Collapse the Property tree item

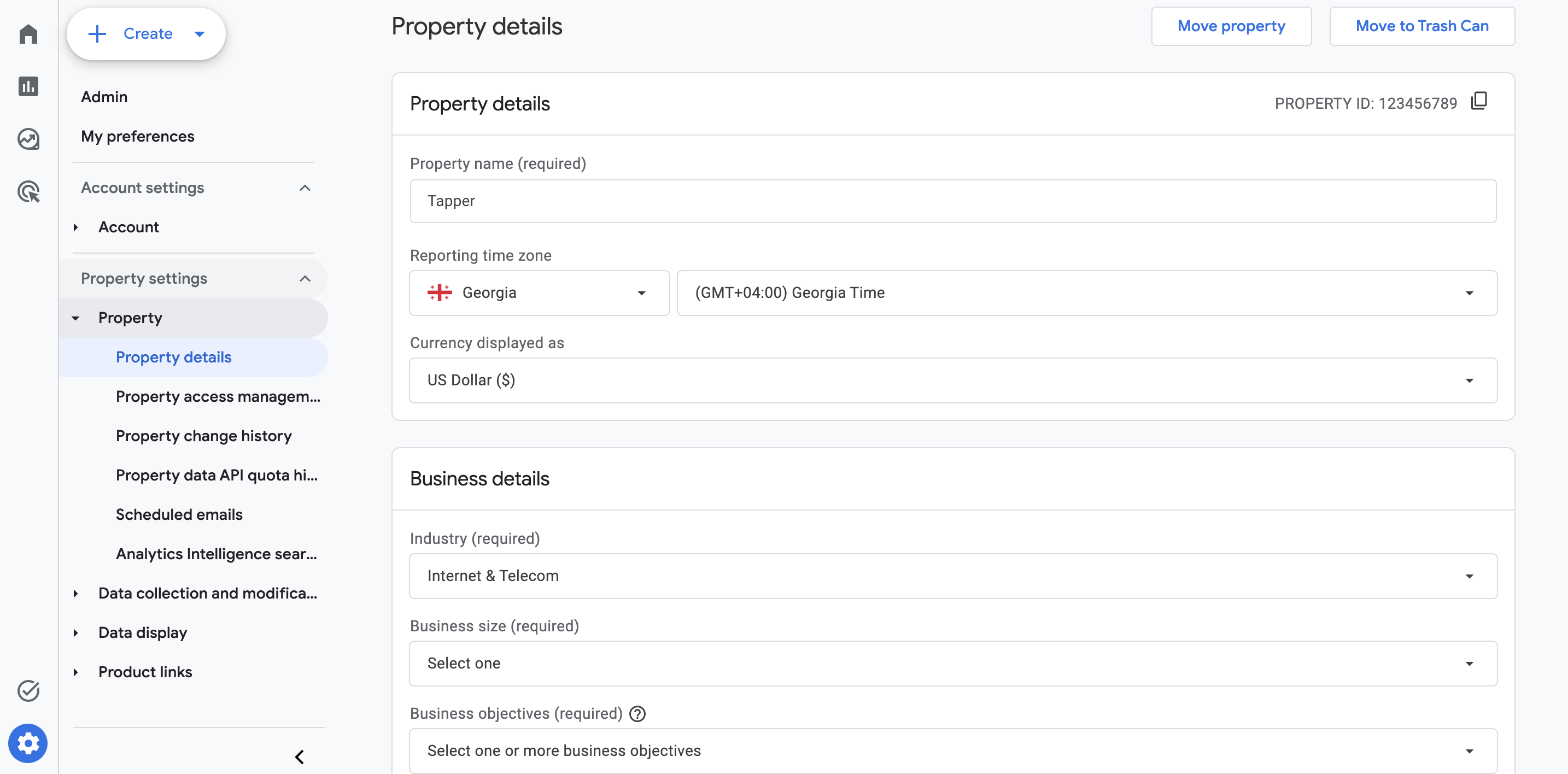(x=75, y=318)
